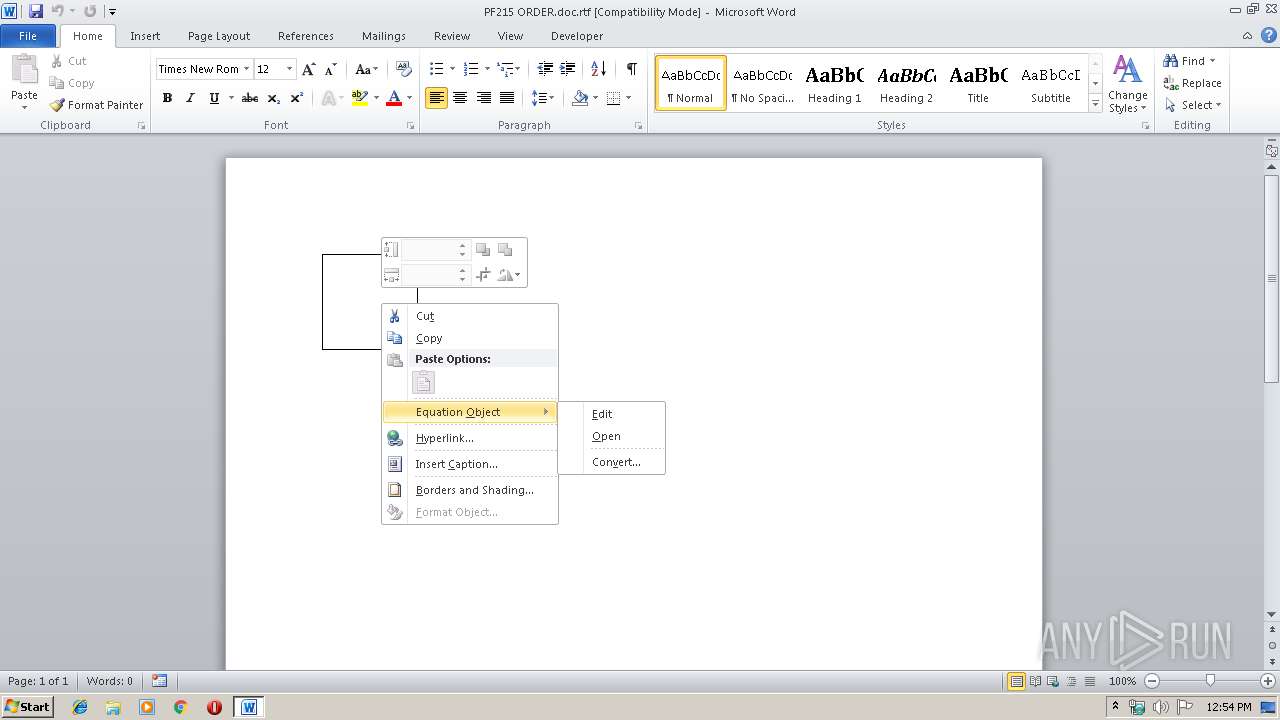Click the Replace button

click(1192, 83)
